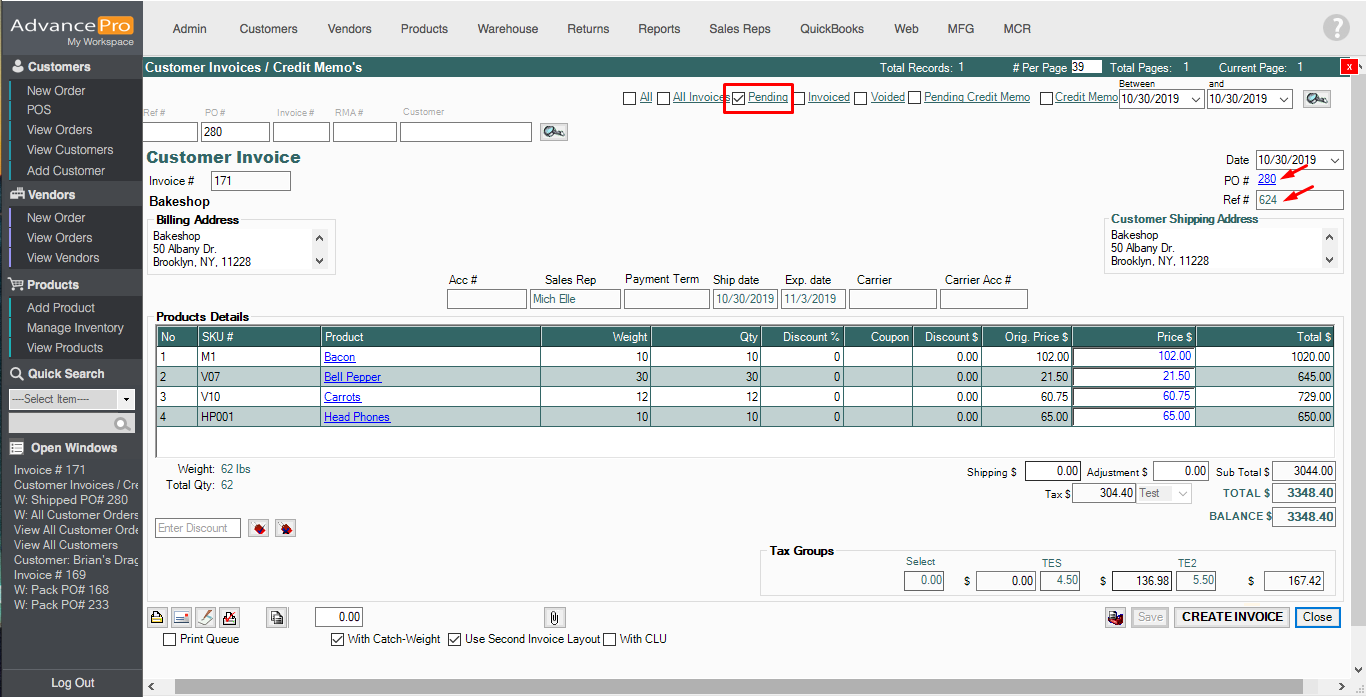The height and width of the screenshot is (697, 1366).
Task: Click remove discount tag icon
Action: (x=285, y=528)
